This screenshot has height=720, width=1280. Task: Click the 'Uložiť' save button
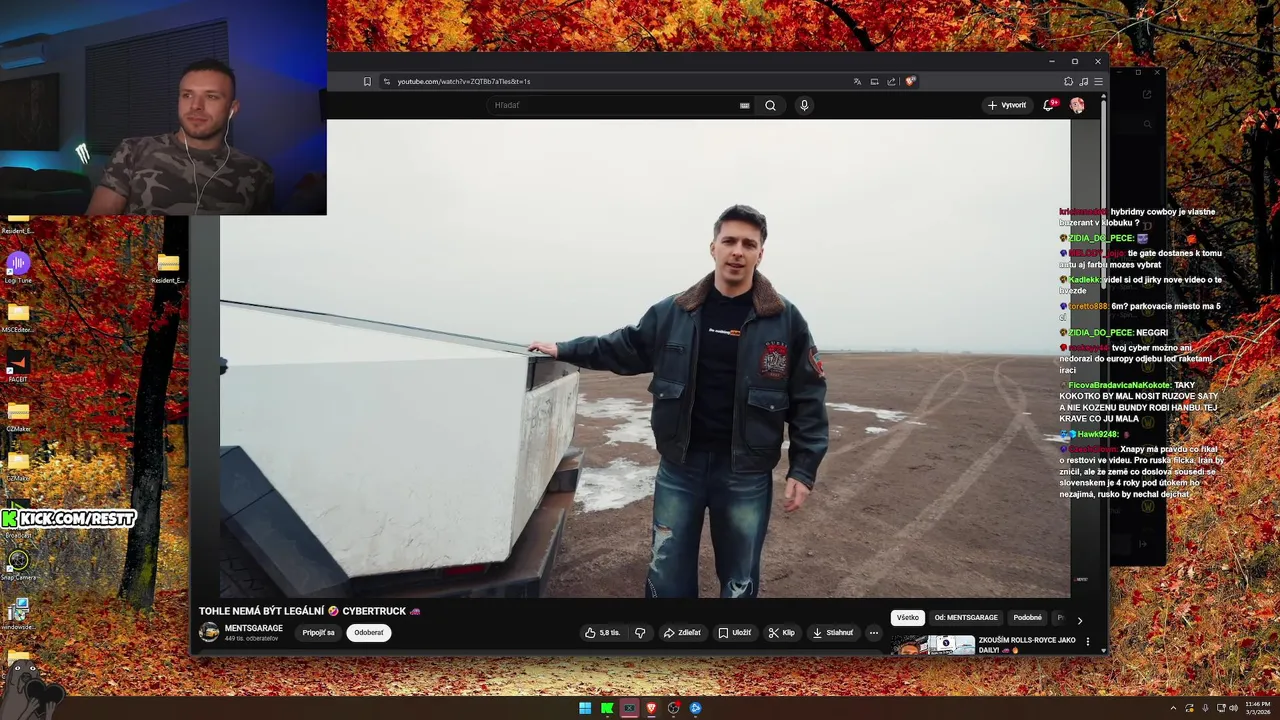point(735,632)
